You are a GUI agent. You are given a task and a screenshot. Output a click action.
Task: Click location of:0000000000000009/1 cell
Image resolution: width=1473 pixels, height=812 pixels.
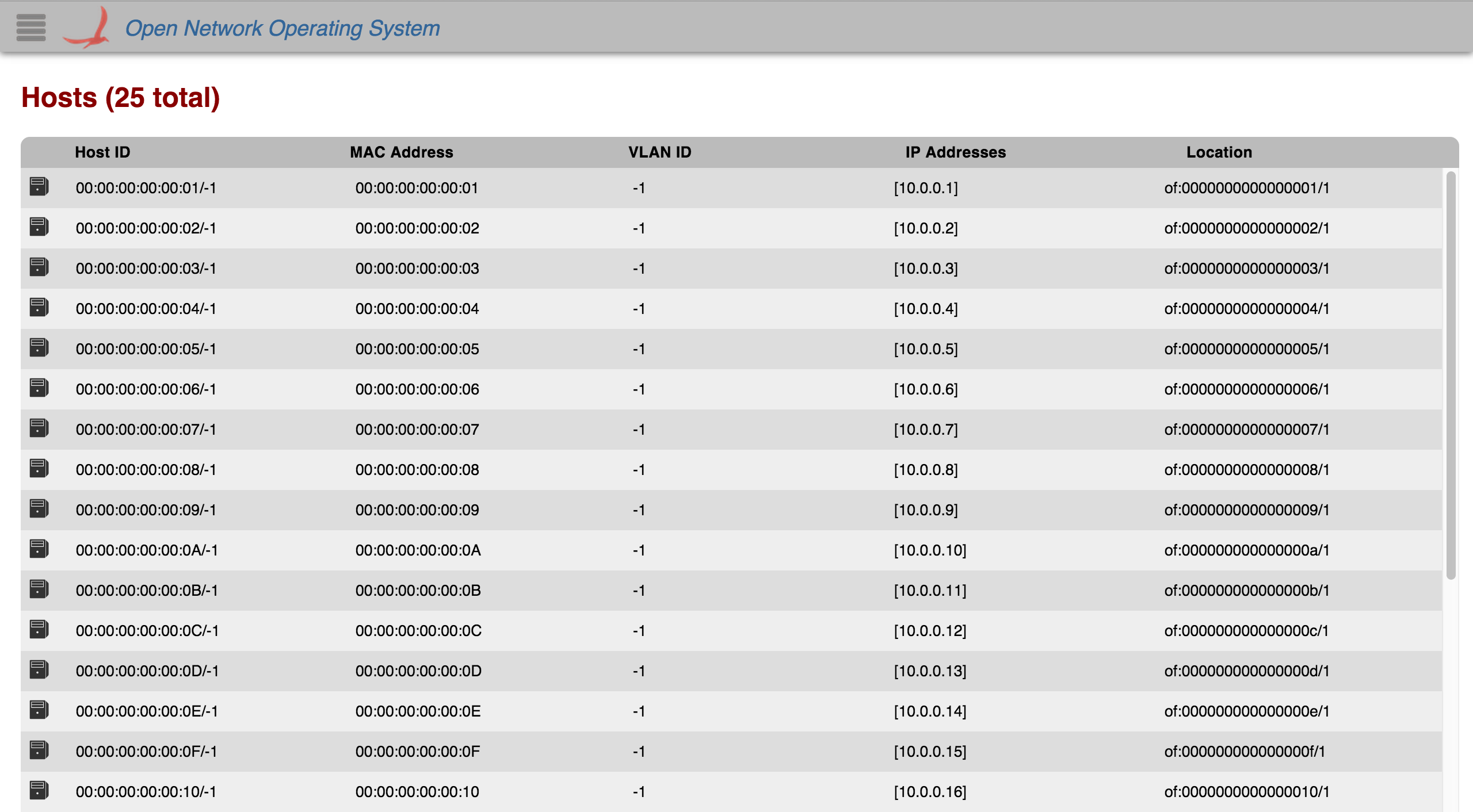(x=1246, y=510)
